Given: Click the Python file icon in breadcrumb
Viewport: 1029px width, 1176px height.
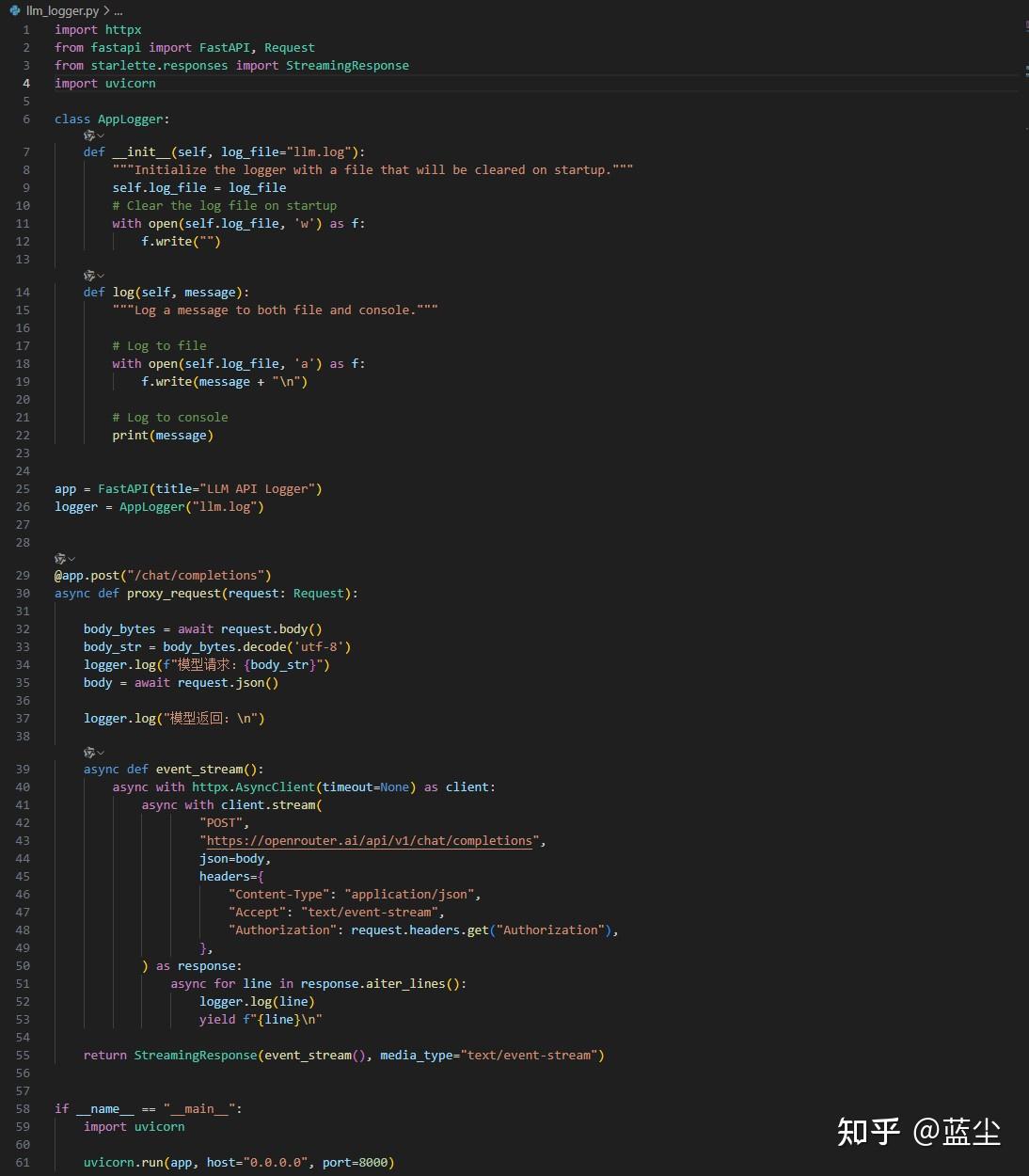Looking at the screenshot, I should 15,10.
